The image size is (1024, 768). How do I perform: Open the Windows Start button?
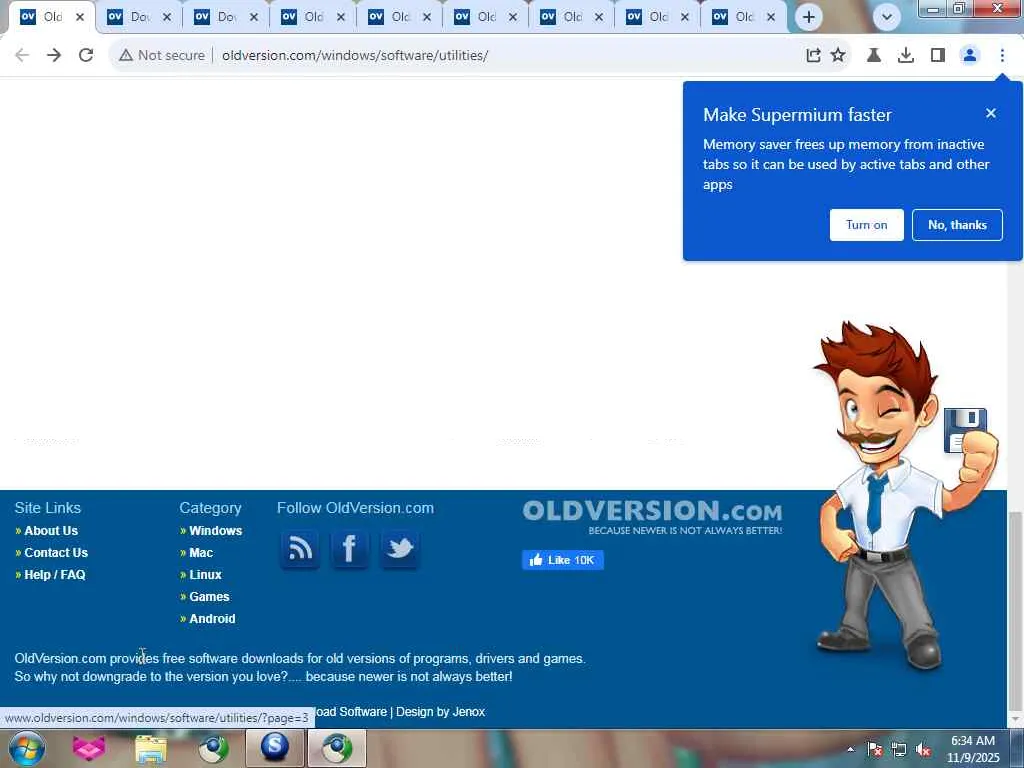(27, 748)
